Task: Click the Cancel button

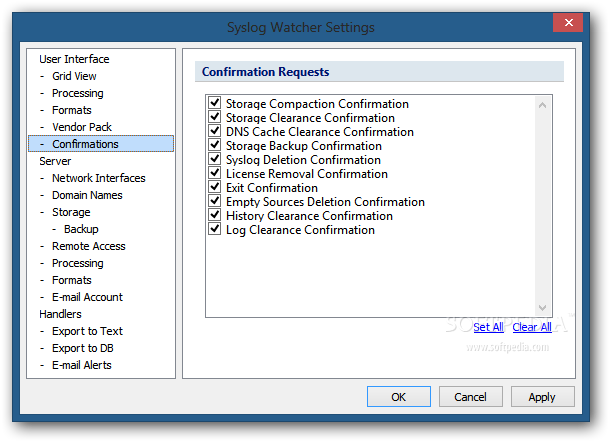Action: 470,397
